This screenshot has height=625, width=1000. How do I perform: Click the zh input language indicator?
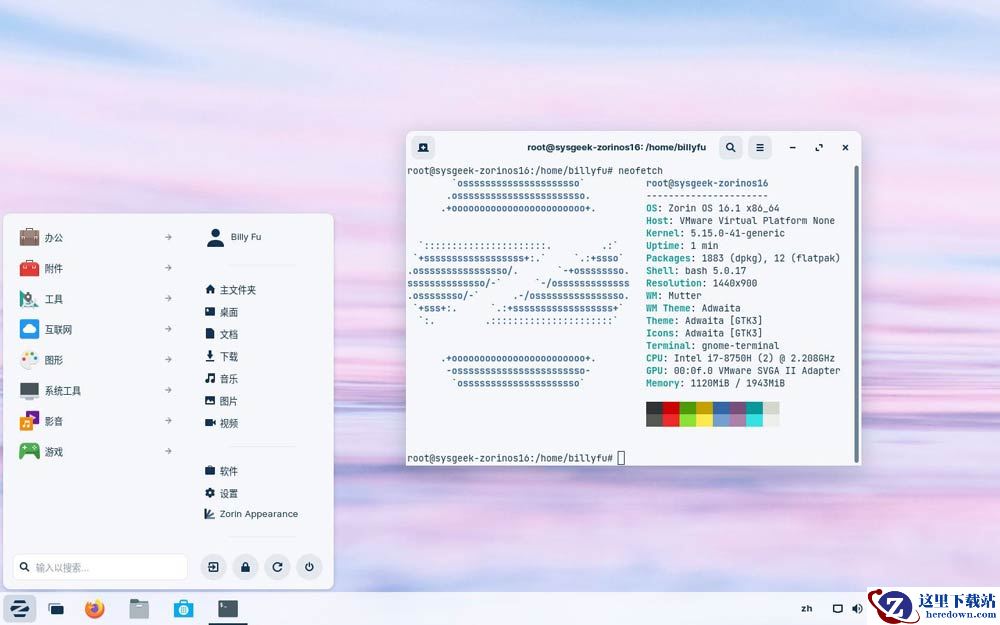tap(807, 609)
